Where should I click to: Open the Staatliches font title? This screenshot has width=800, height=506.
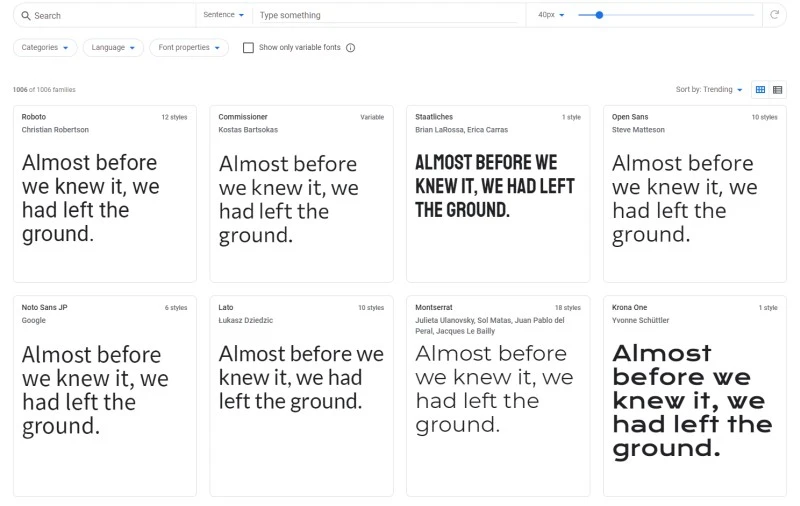(434, 117)
